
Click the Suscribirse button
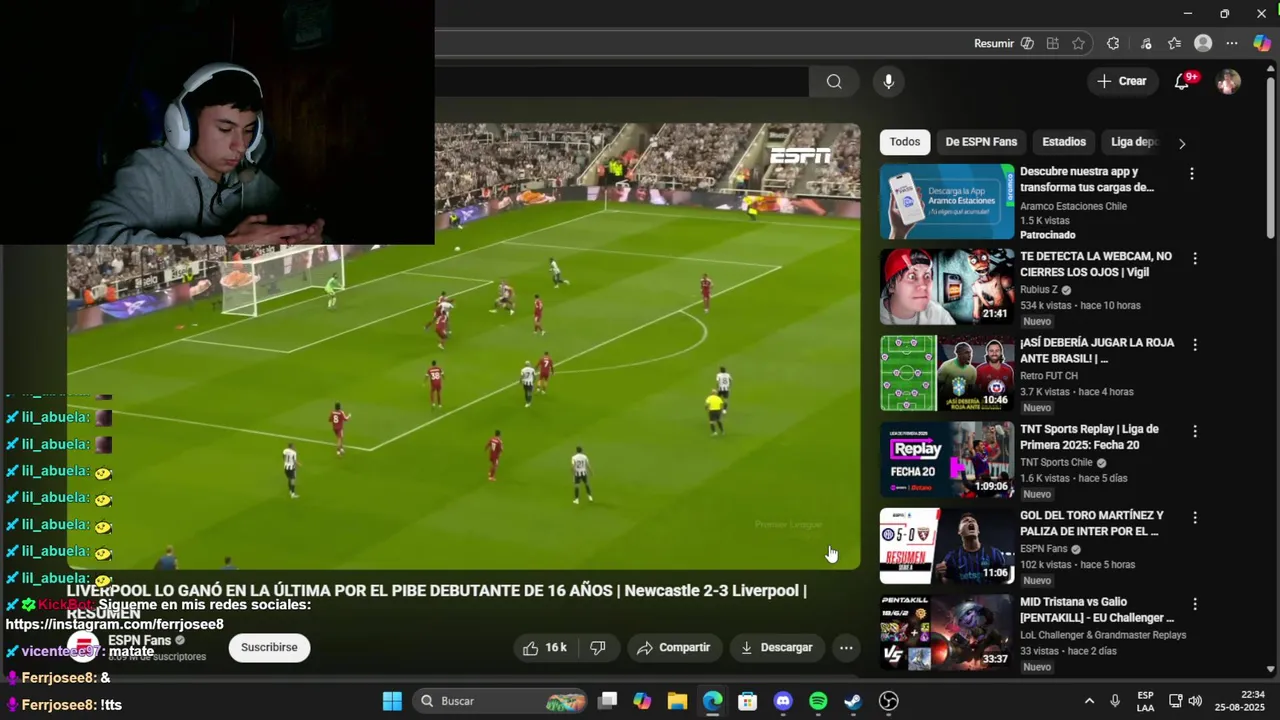click(x=269, y=648)
